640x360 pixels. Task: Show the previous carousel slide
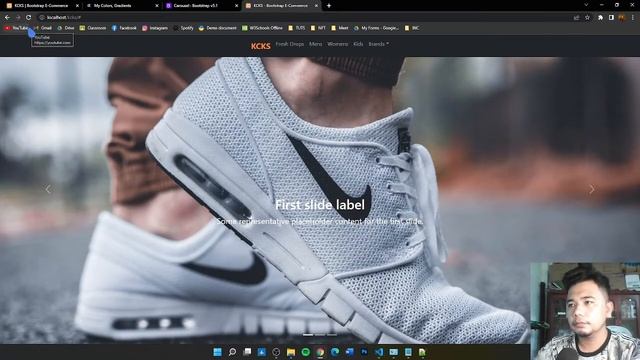[x=48, y=189]
